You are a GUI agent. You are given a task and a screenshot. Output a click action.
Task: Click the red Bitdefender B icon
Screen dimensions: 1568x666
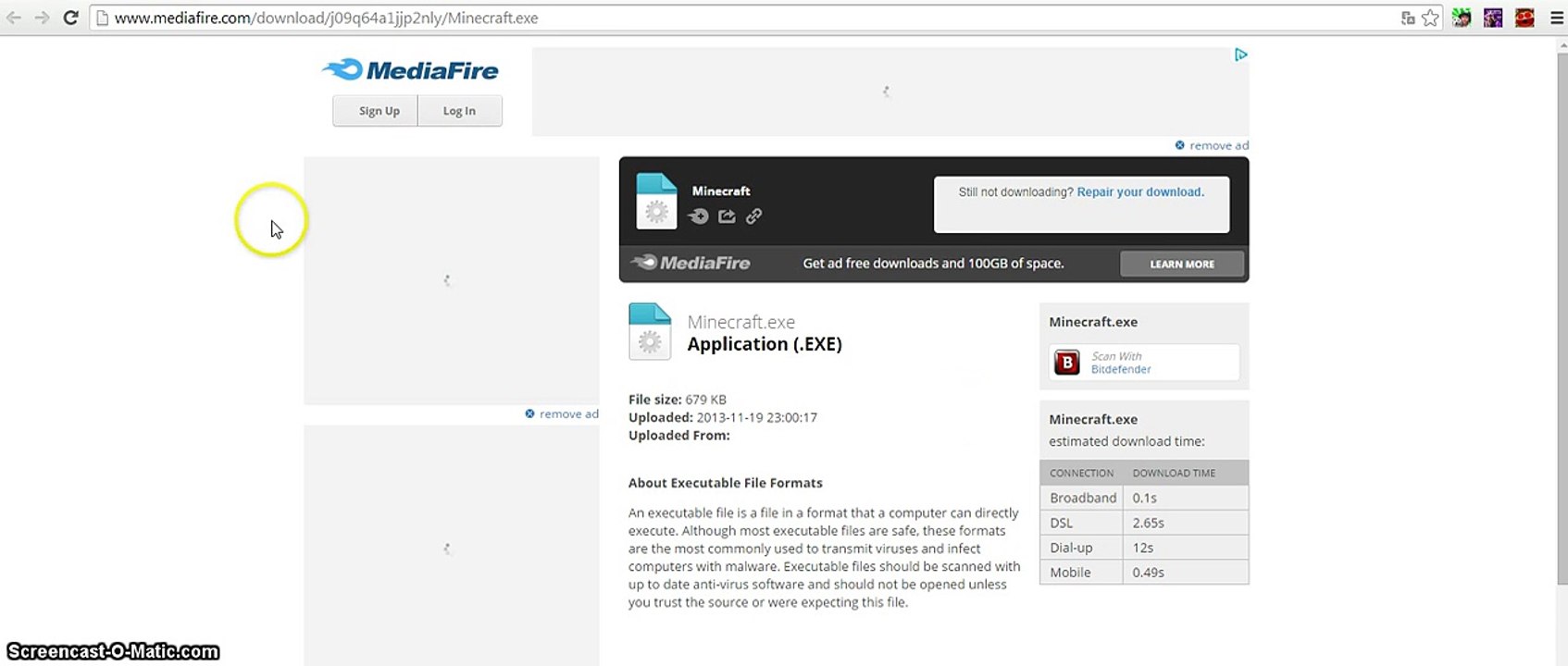coord(1067,363)
